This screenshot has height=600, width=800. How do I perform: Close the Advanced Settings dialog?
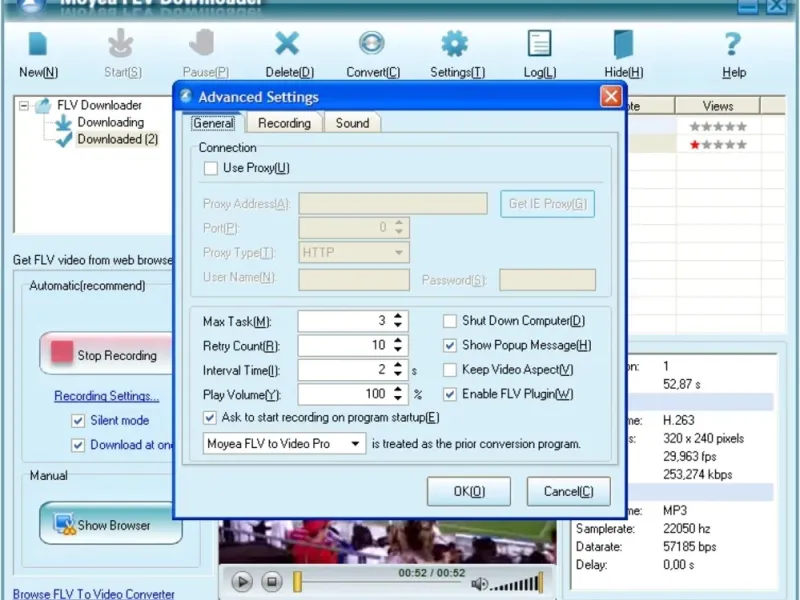pyautogui.click(x=611, y=96)
